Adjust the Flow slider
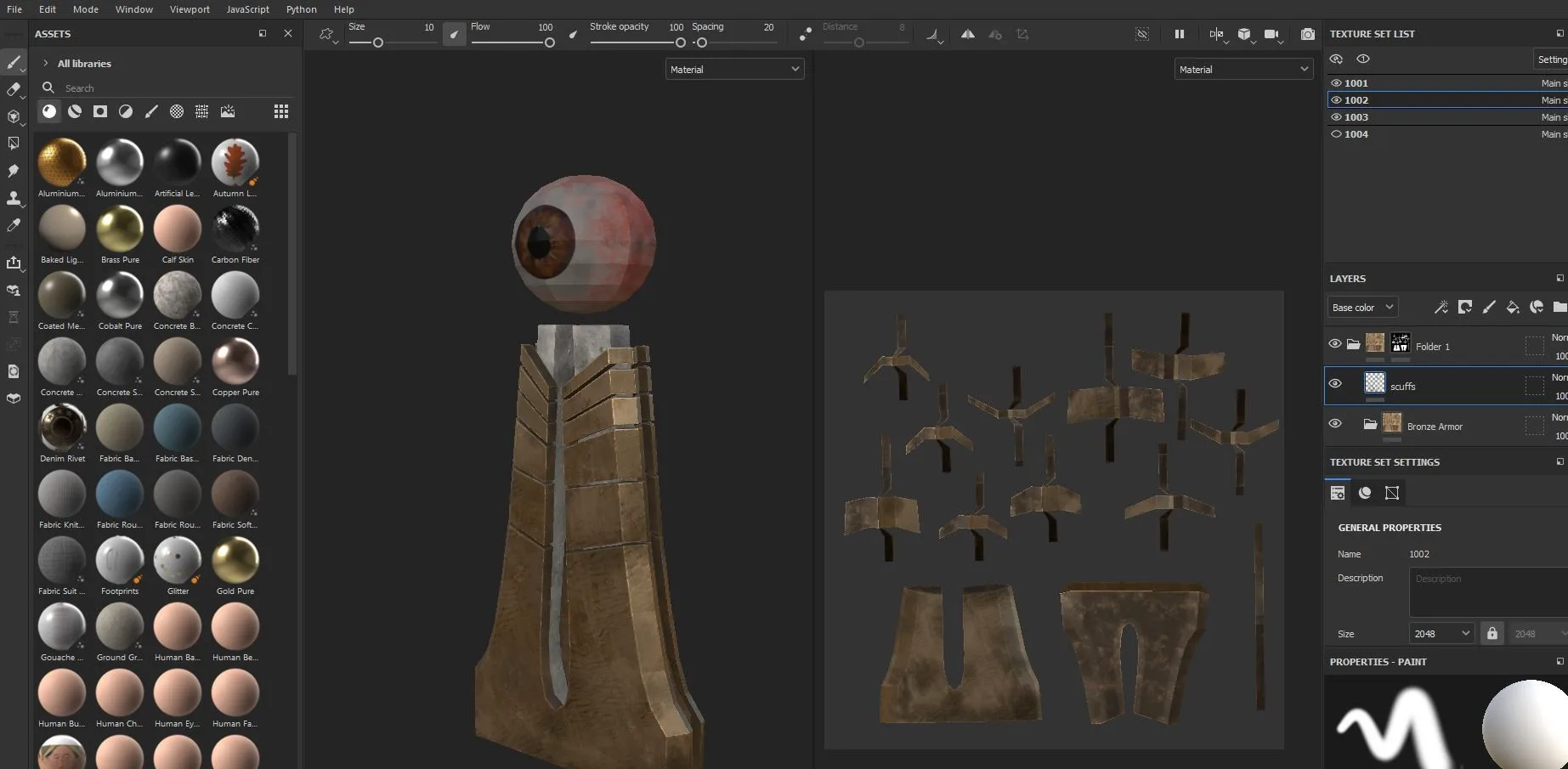The image size is (1568, 769). pyautogui.click(x=513, y=42)
